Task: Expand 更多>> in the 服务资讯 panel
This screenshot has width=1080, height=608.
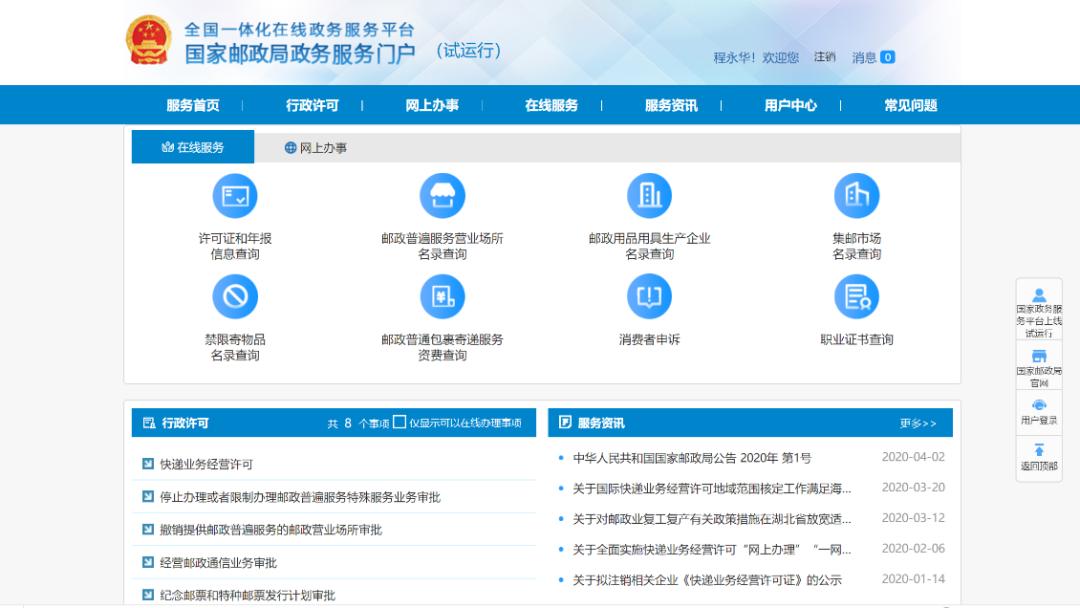Action: (918, 424)
